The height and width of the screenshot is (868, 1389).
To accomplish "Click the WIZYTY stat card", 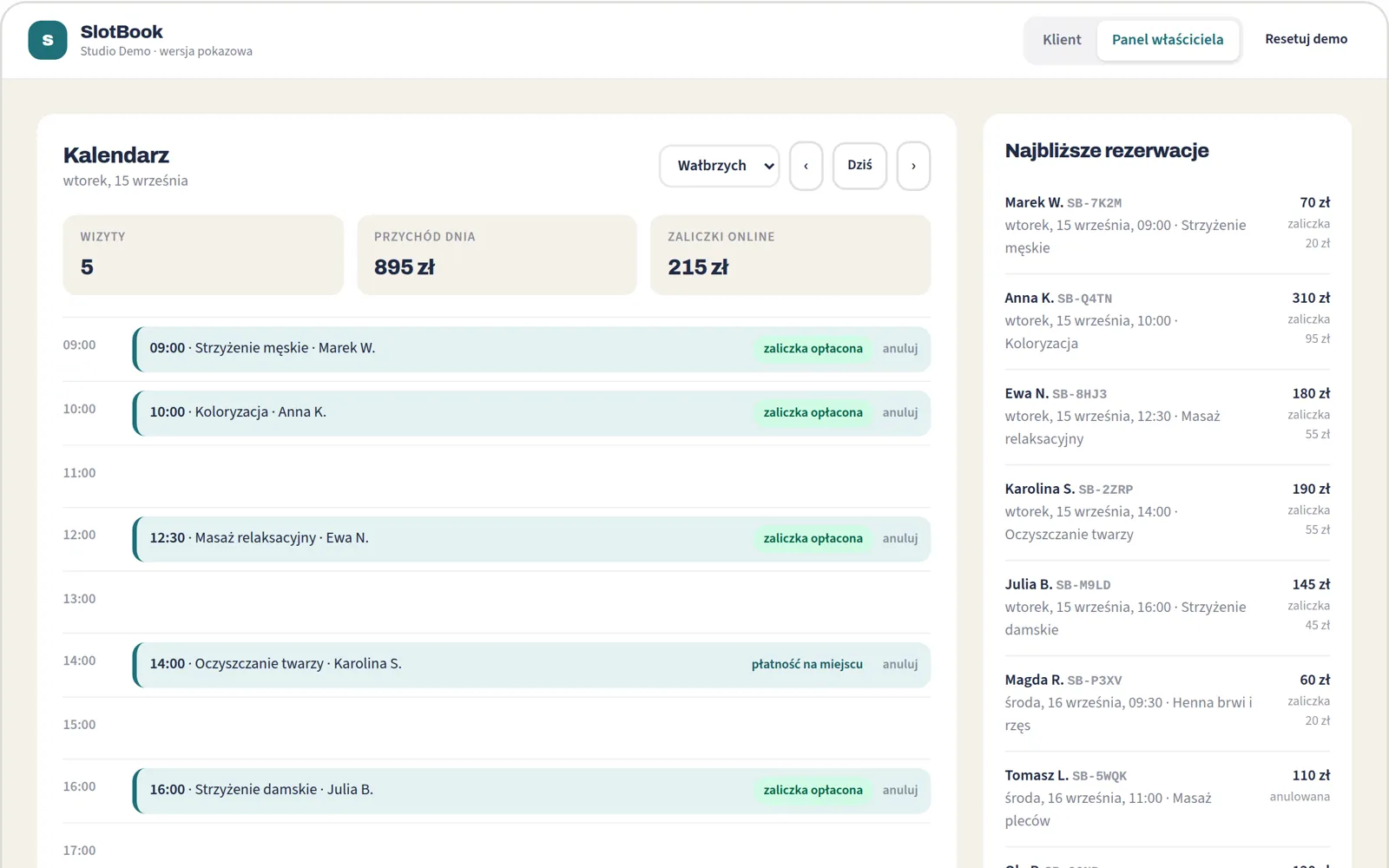I will tap(203, 255).
